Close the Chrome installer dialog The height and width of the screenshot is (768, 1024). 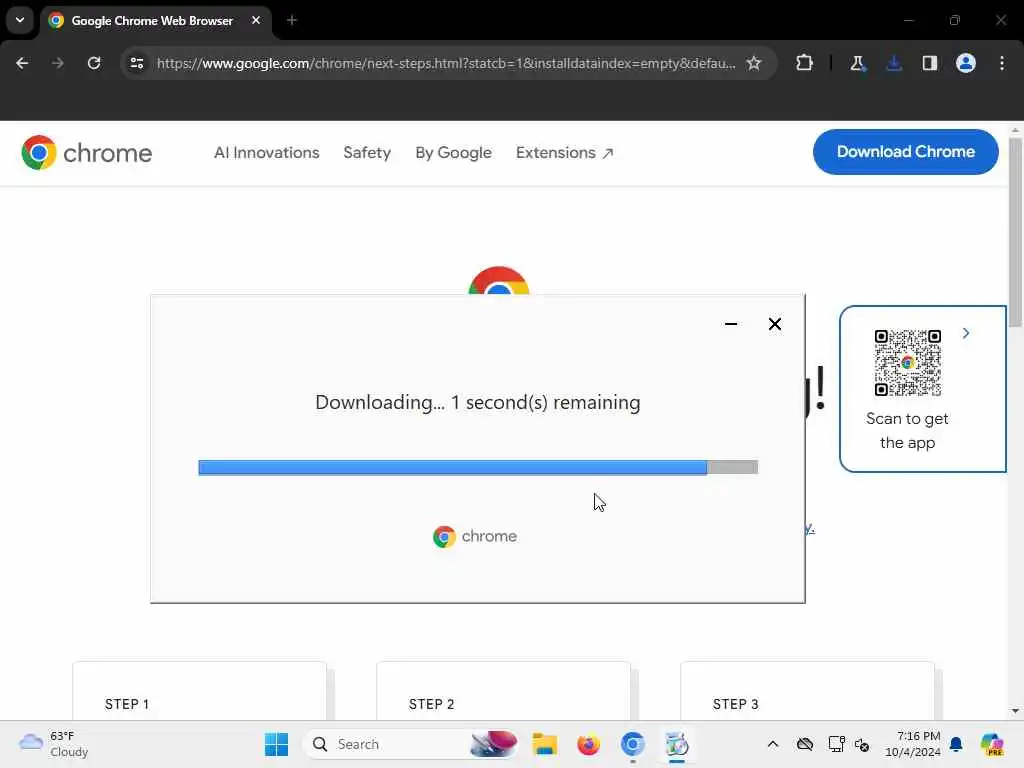click(x=775, y=324)
